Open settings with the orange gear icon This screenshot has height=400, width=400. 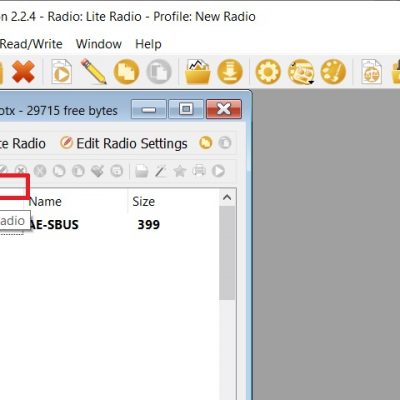coord(268,72)
